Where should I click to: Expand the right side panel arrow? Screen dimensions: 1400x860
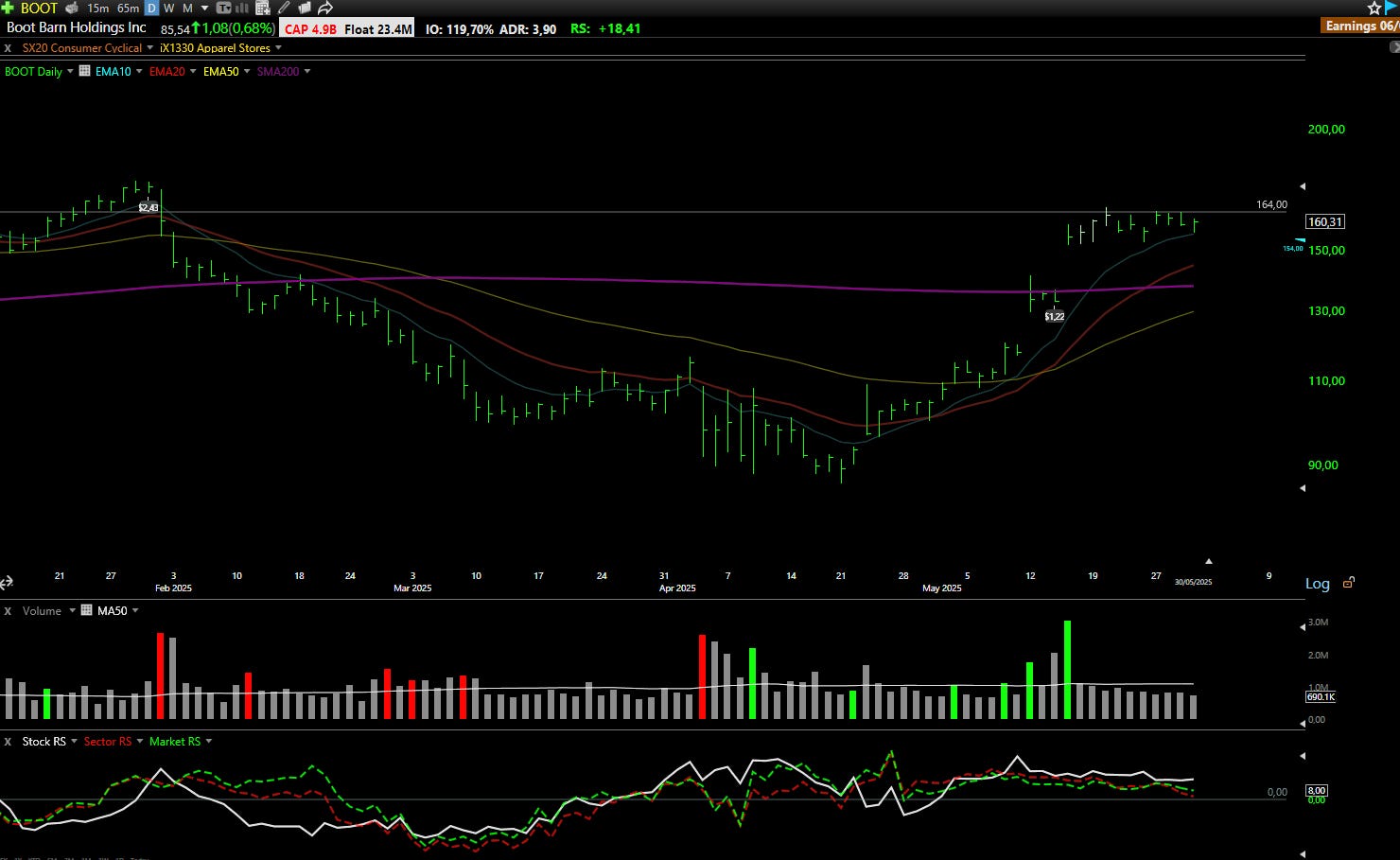tap(1394, 46)
